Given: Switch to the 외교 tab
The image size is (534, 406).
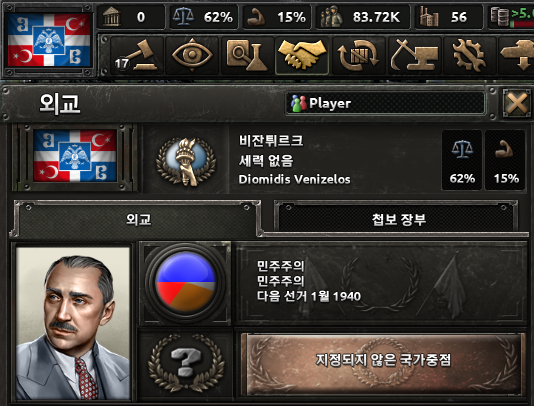Looking at the screenshot, I should [x=138, y=219].
